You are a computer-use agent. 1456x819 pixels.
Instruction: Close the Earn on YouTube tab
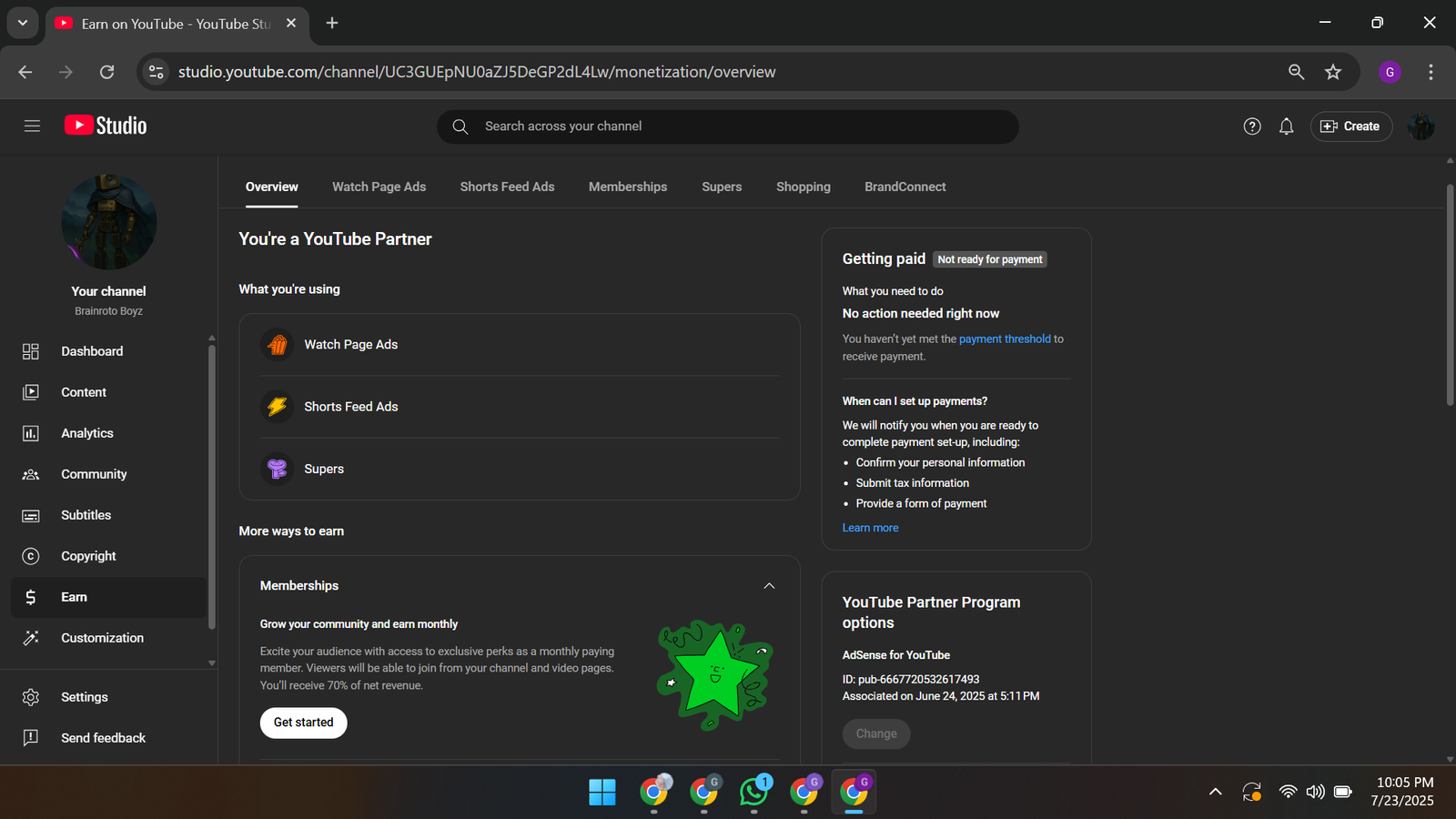(x=291, y=23)
